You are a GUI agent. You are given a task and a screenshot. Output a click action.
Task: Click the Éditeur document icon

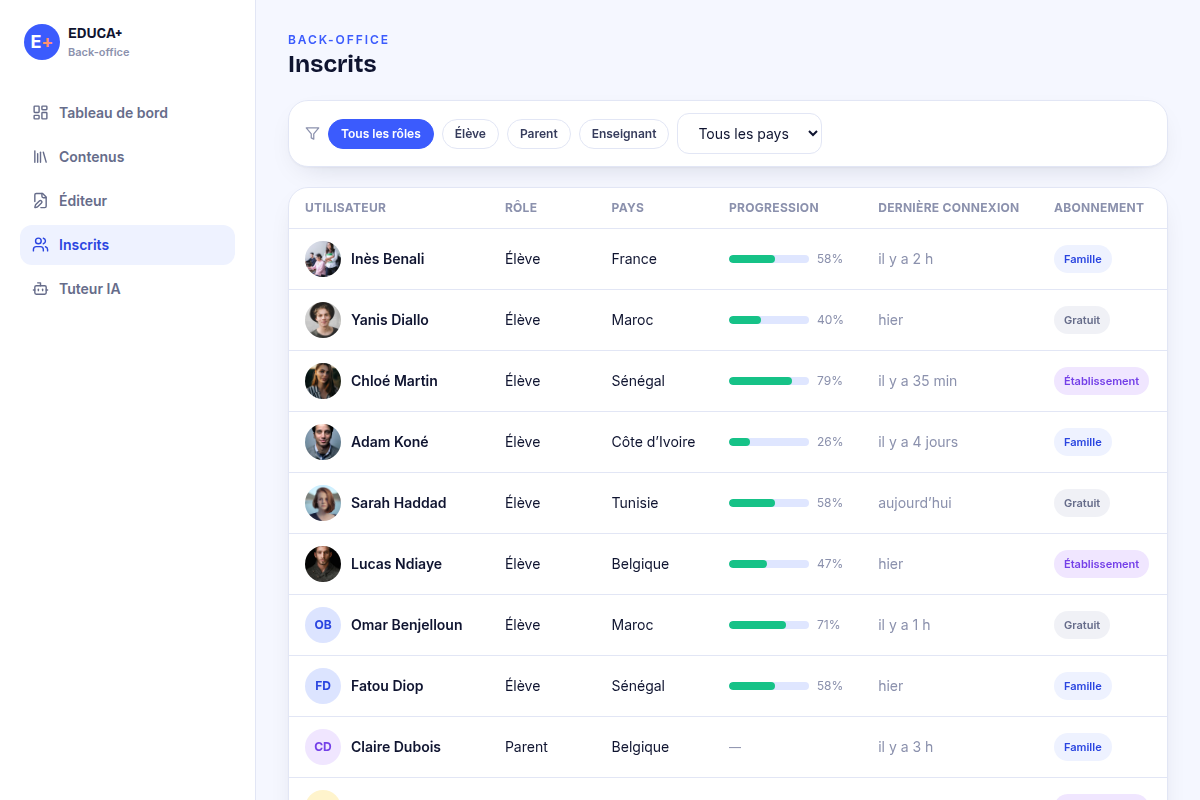coord(40,201)
